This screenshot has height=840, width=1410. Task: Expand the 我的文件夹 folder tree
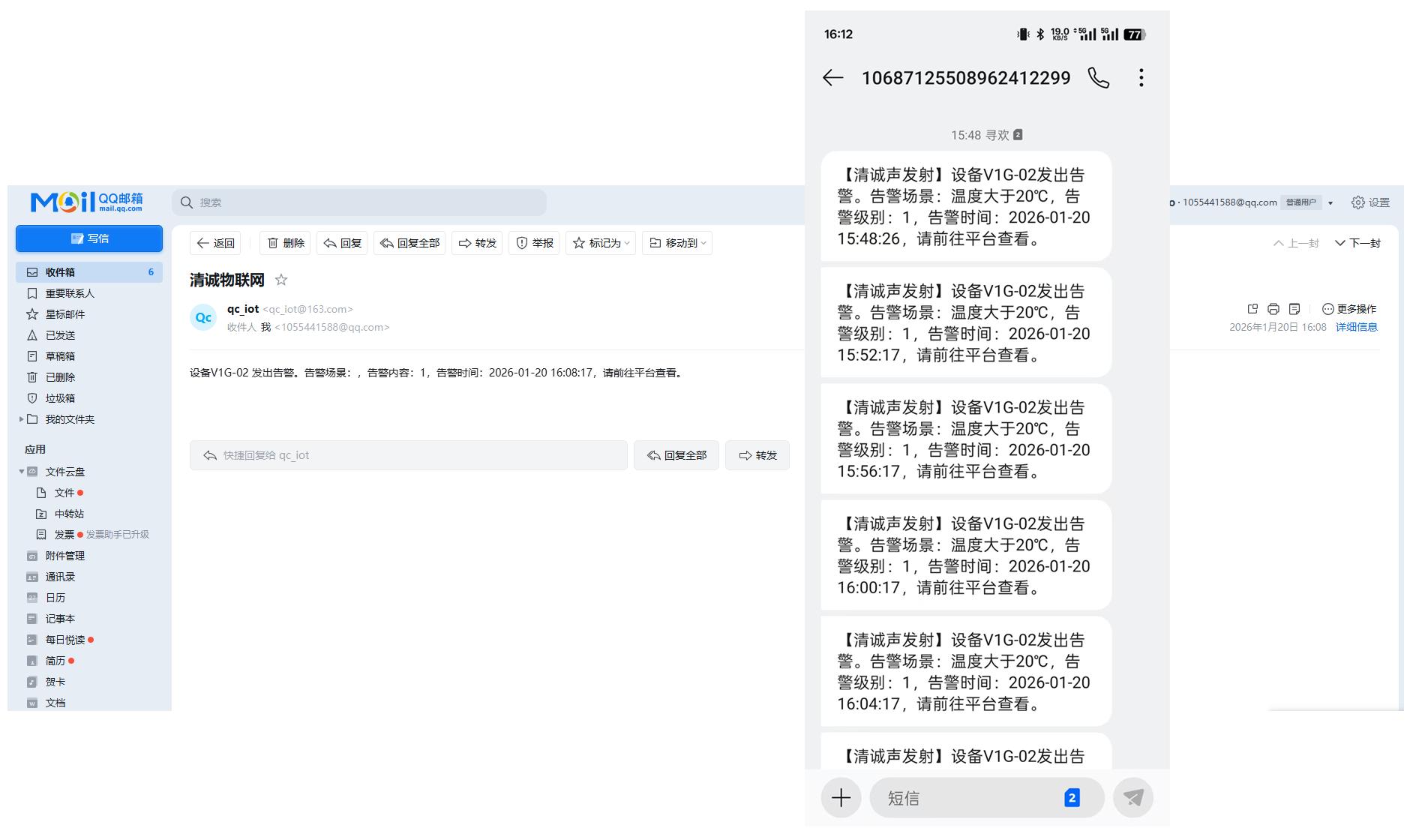[22, 419]
